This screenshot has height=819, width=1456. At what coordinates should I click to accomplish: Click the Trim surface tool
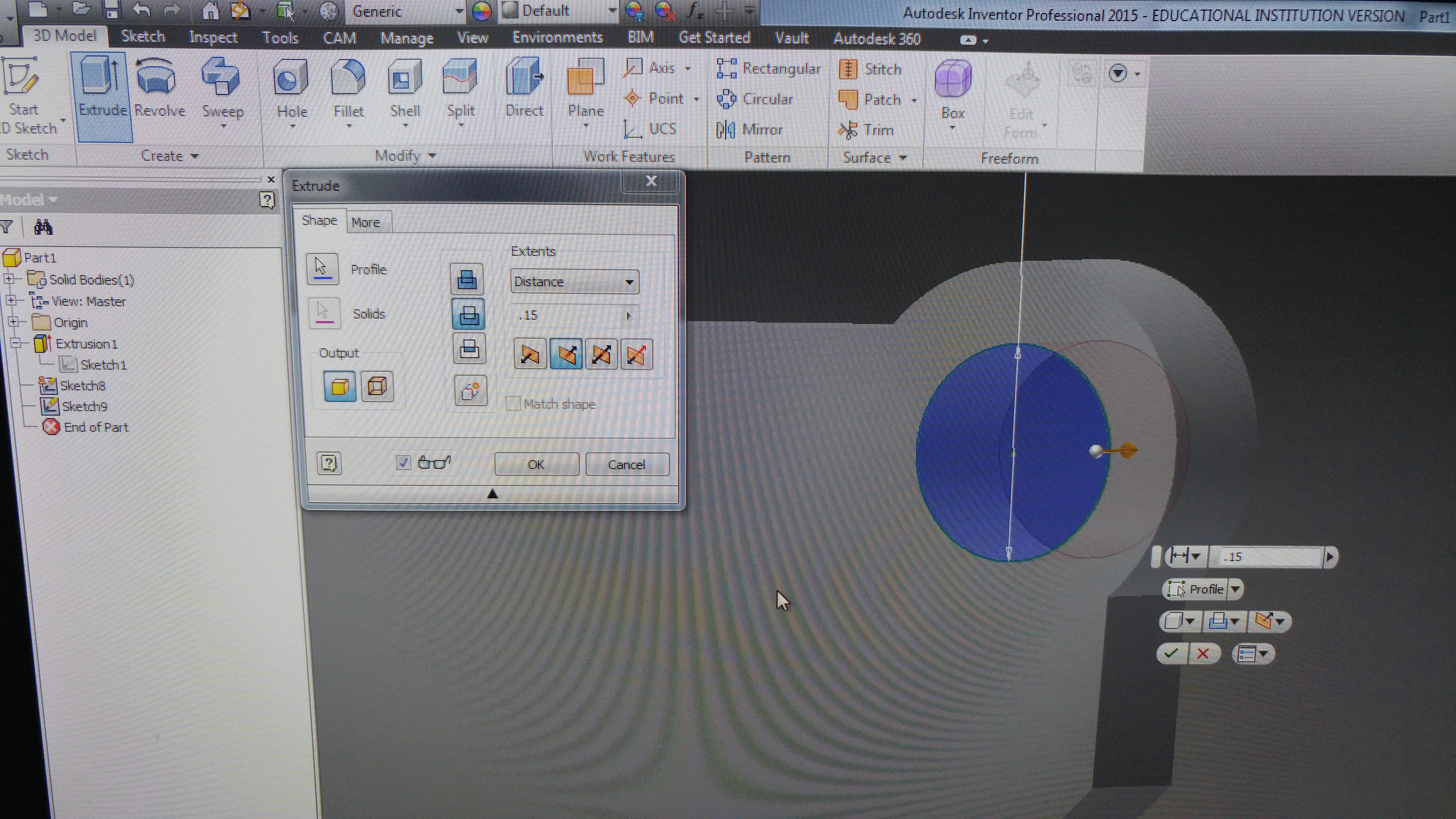point(866,130)
